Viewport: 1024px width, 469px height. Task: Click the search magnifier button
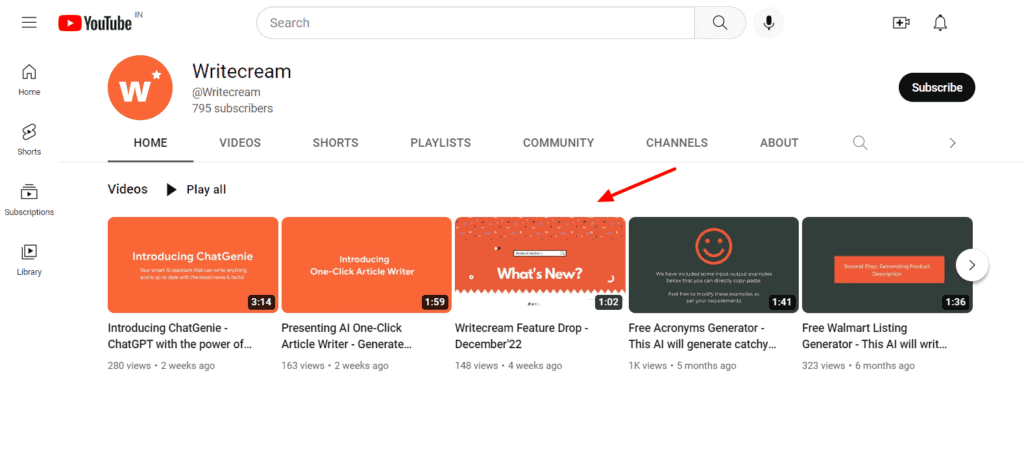(719, 22)
